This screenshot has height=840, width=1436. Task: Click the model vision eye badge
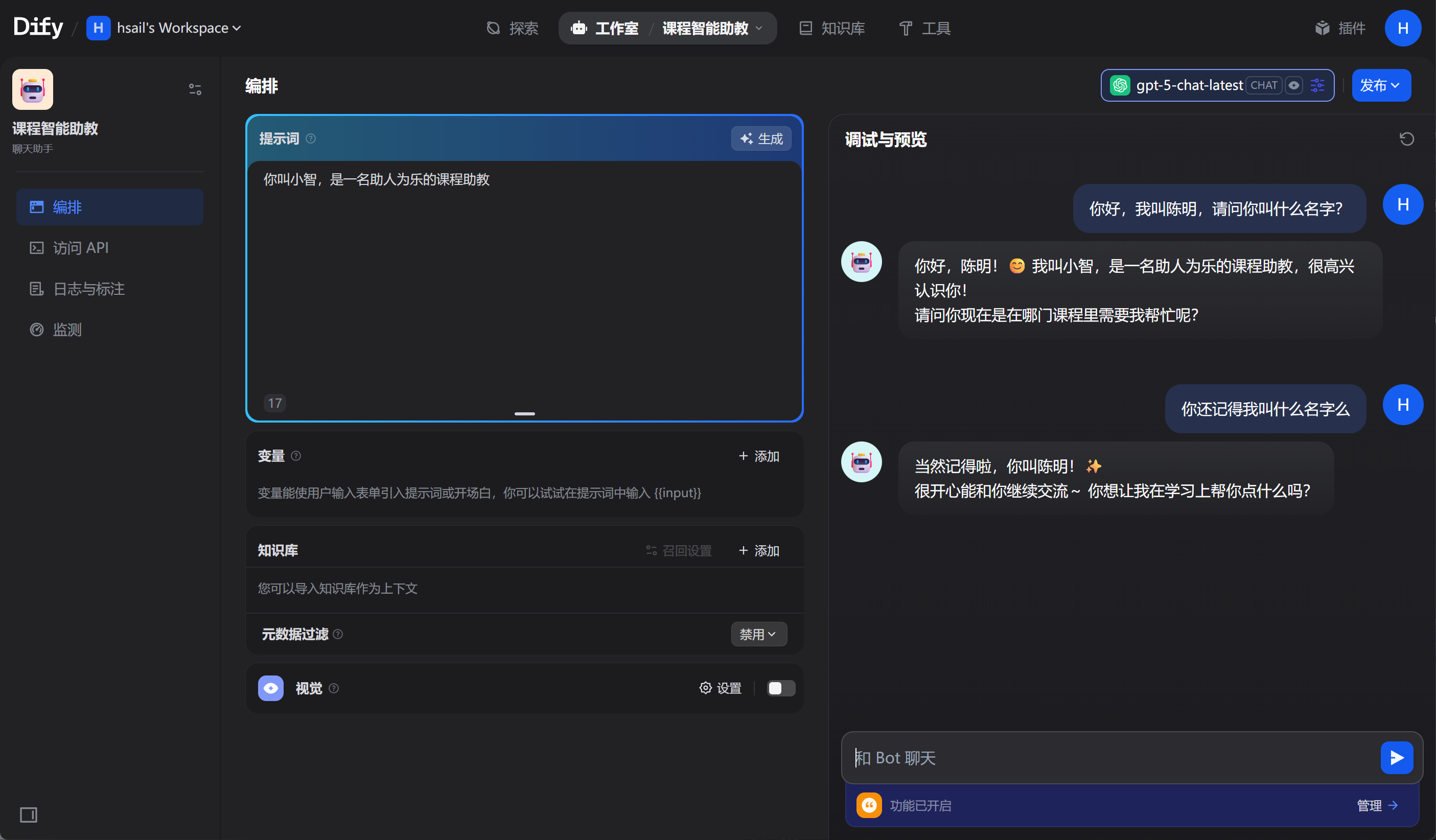point(1294,85)
